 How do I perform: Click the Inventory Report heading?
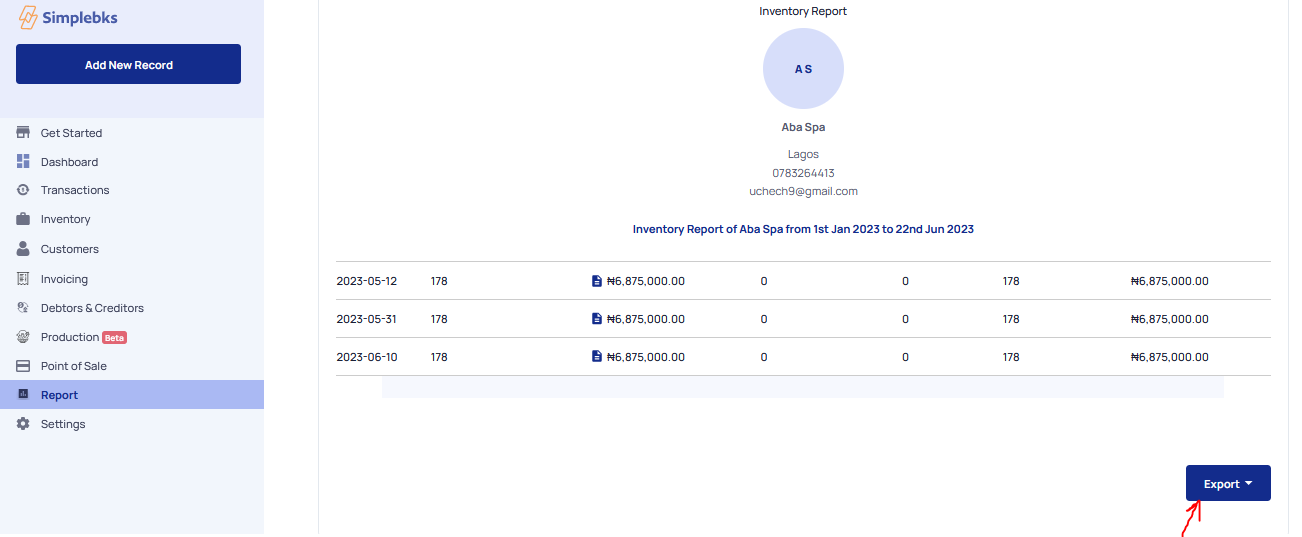coord(803,11)
